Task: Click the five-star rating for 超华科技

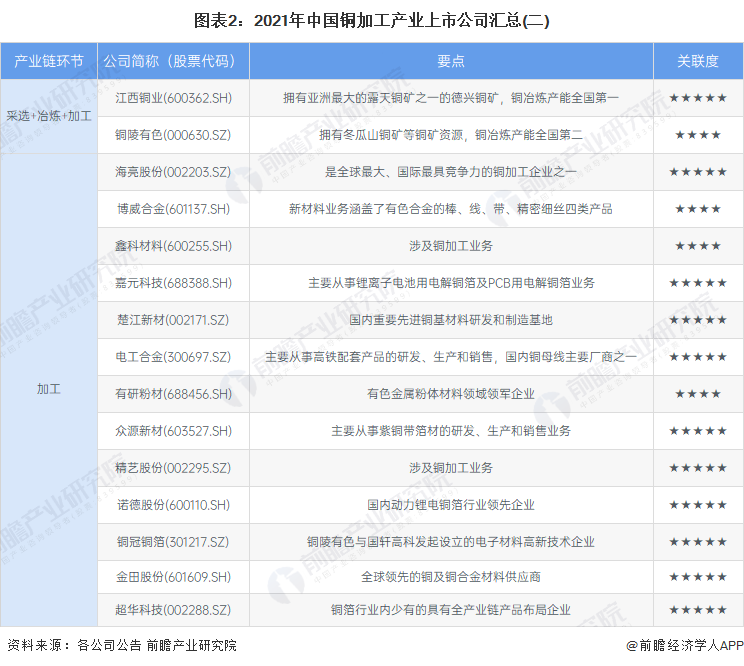Action: [698, 610]
